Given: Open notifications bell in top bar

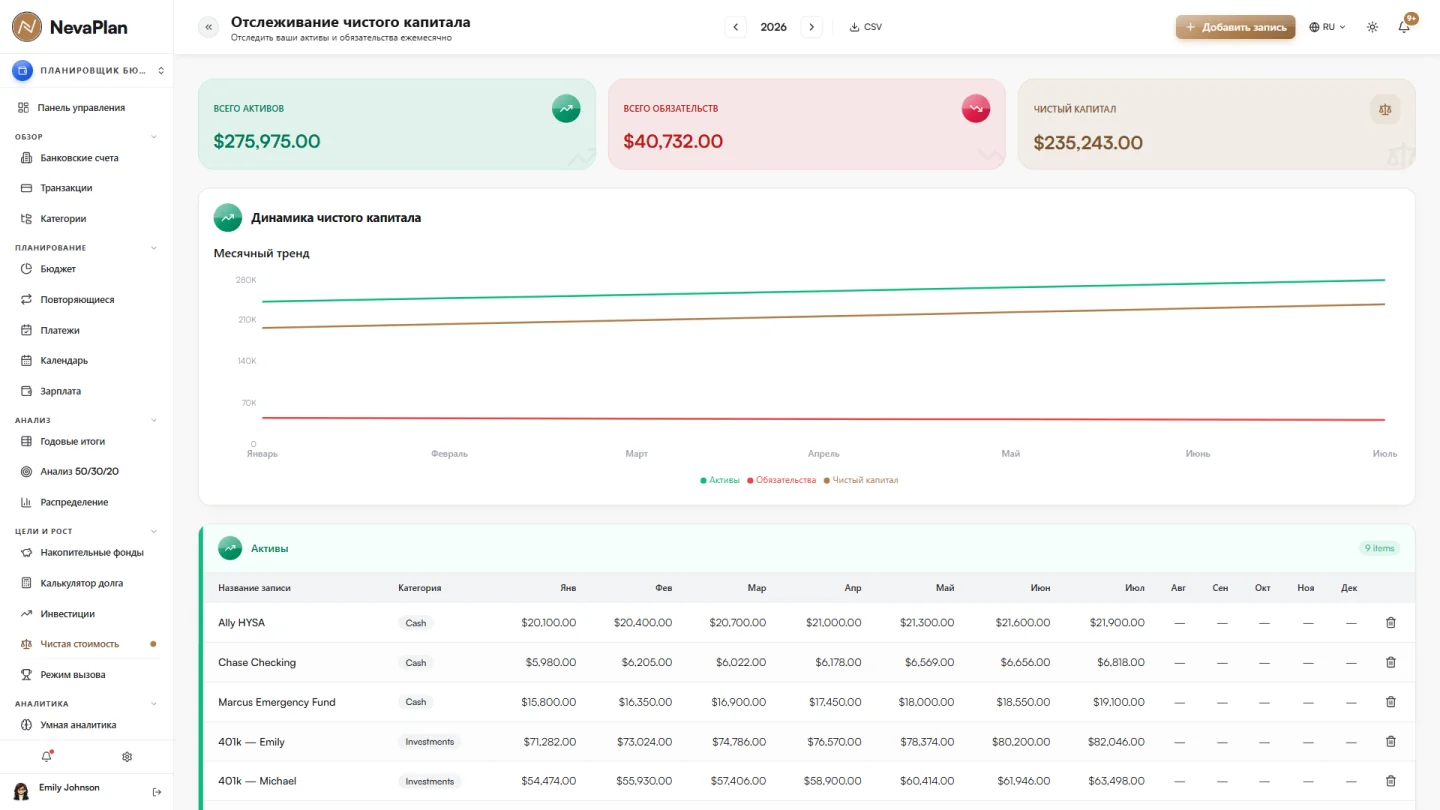Looking at the screenshot, I should click(x=1404, y=27).
